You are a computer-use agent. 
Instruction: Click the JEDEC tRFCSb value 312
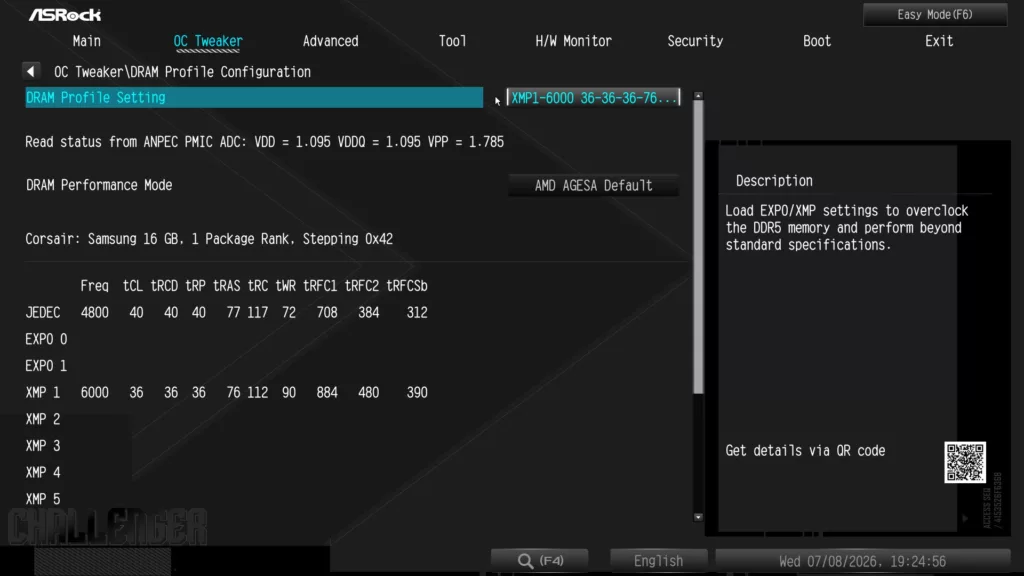(417, 313)
